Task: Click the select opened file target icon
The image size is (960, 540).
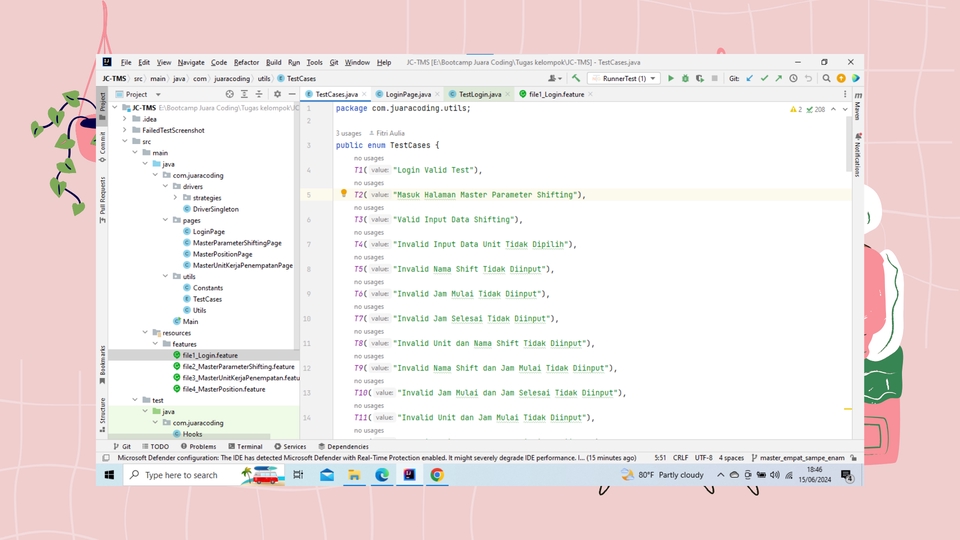Action: pyautogui.click(x=230, y=94)
